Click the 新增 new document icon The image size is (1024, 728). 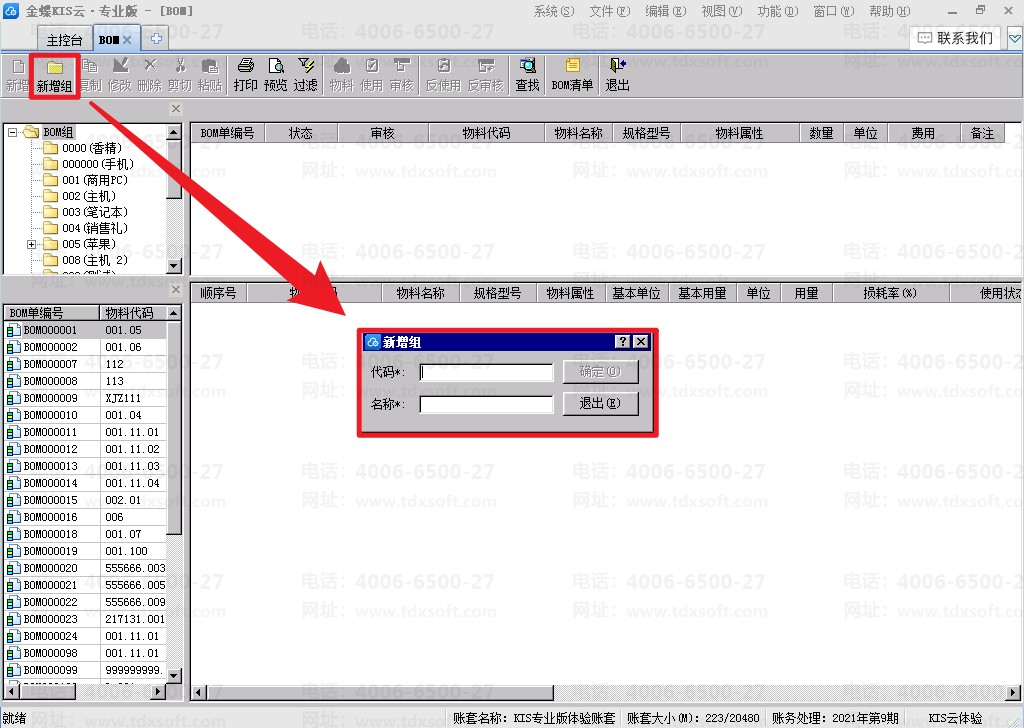tap(18, 66)
